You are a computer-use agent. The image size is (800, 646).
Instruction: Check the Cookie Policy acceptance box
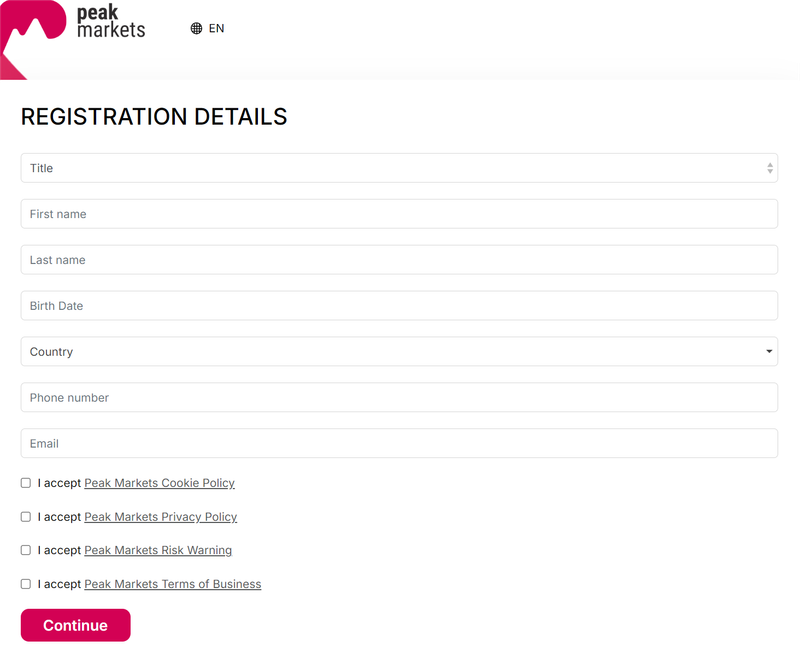pos(26,483)
